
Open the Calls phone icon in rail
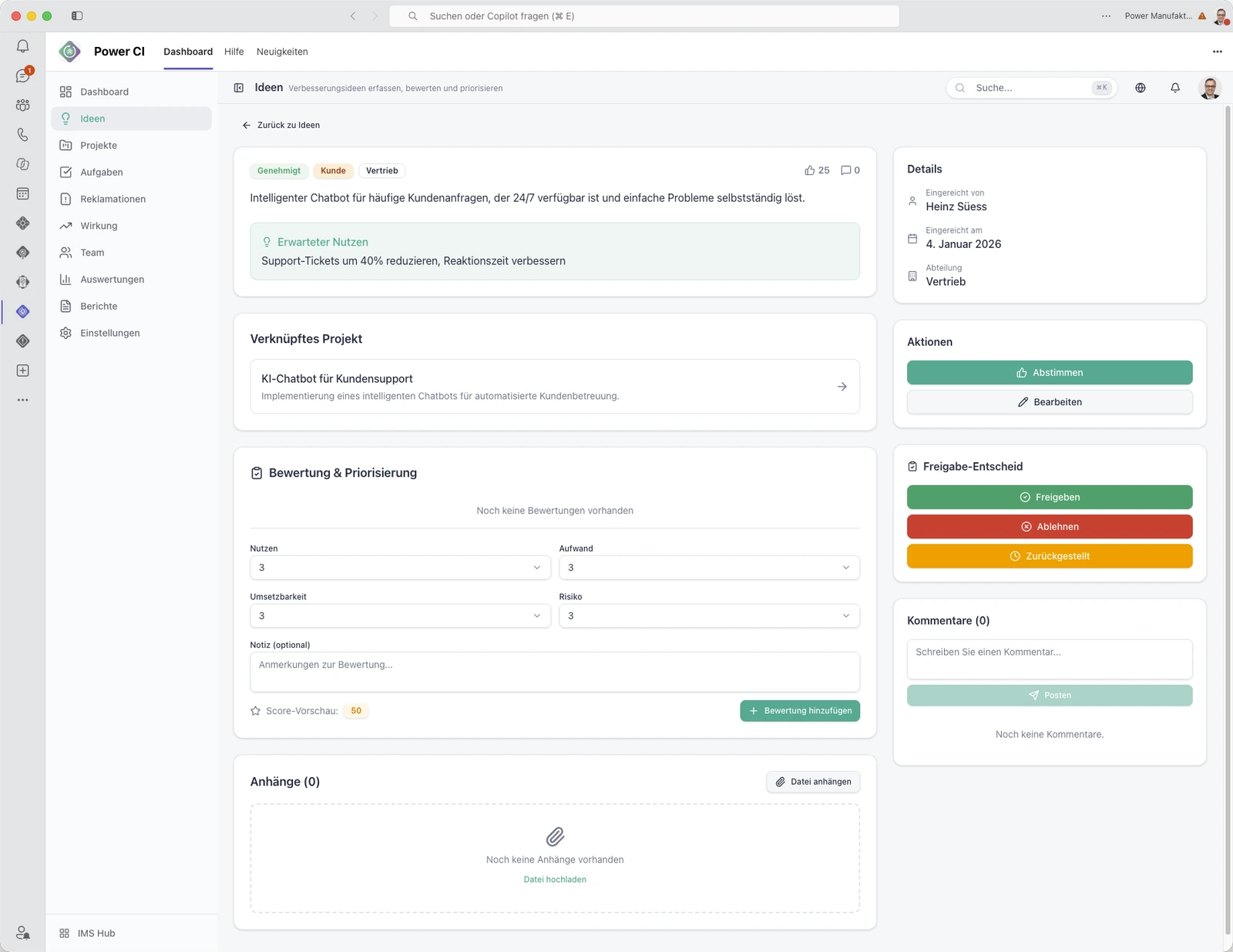click(x=23, y=135)
